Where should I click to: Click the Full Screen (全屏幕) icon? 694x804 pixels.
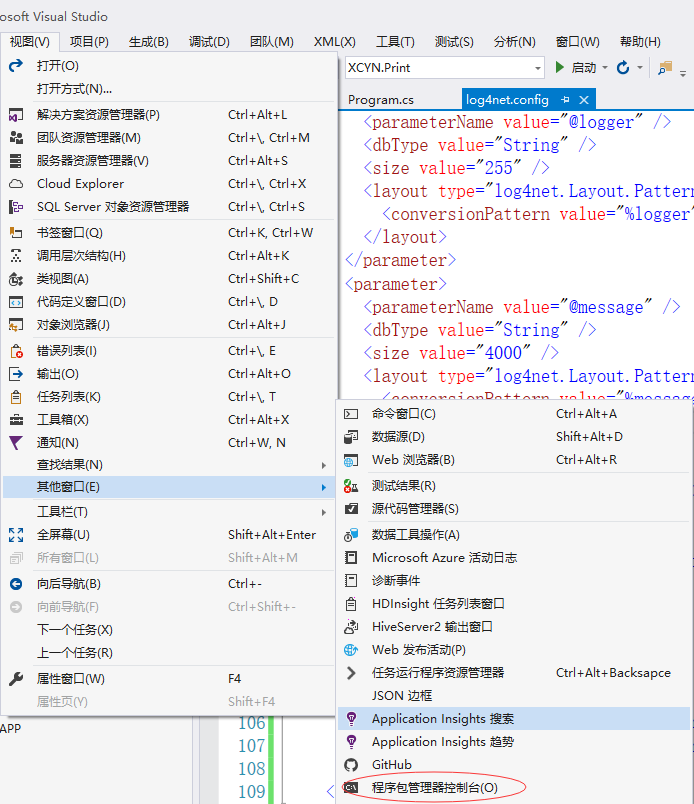pyautogui.click(x=16, y=535)
